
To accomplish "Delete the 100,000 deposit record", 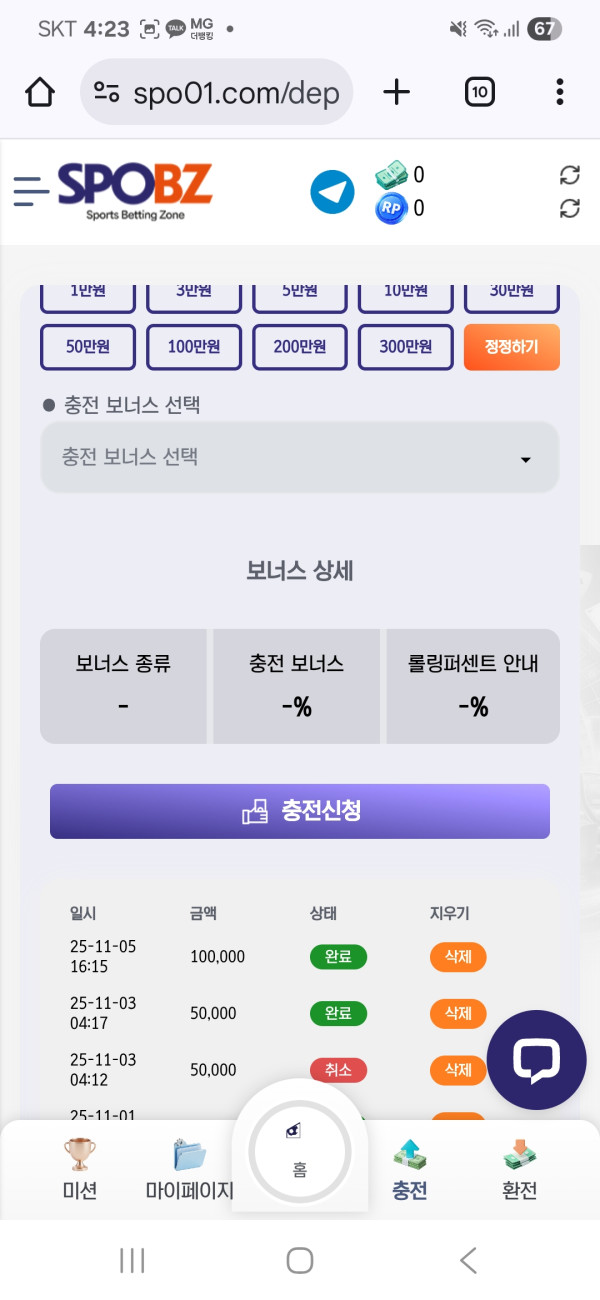I will tap(458, 957).
